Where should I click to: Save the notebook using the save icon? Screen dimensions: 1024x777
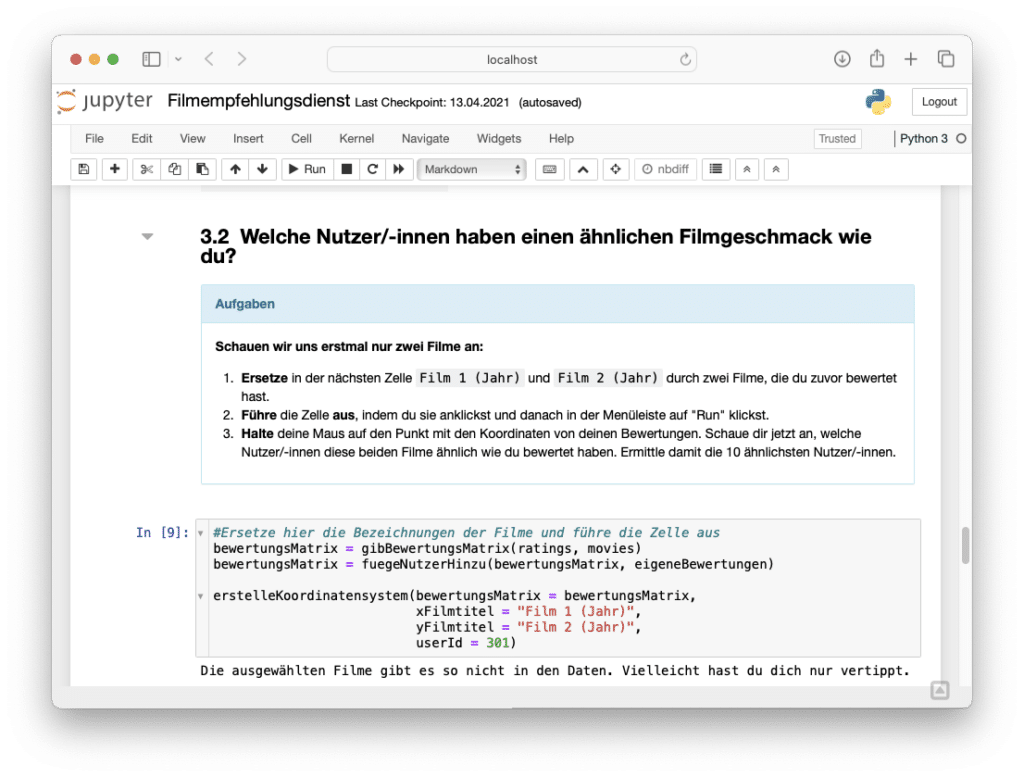click(x=84, y=169)
